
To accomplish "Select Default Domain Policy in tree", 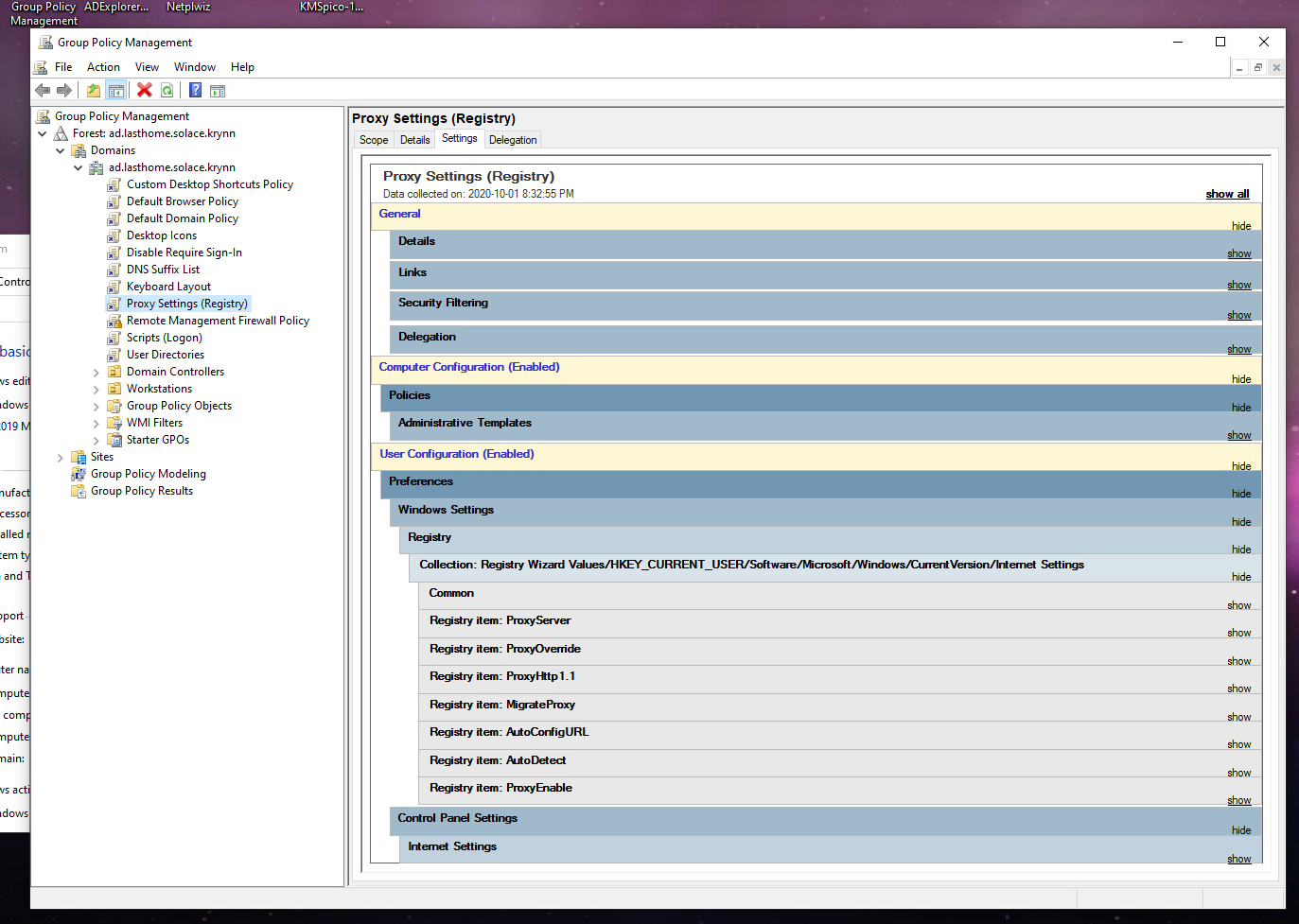I will (x=183, y=218).
